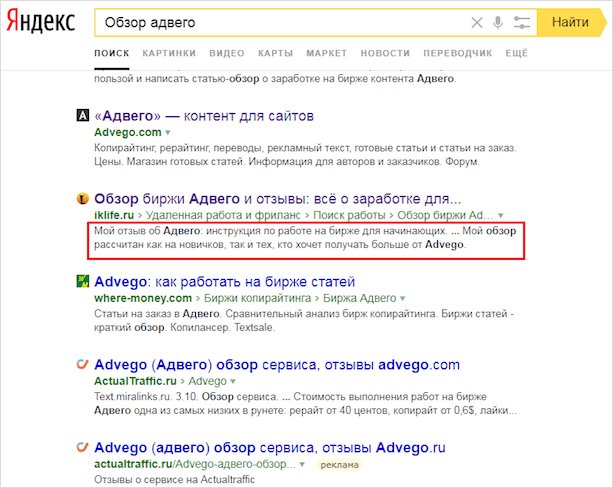This screenshot has width=613, height=488.
Task: Clear the search query with the X icon
Action: pos(477,22)
